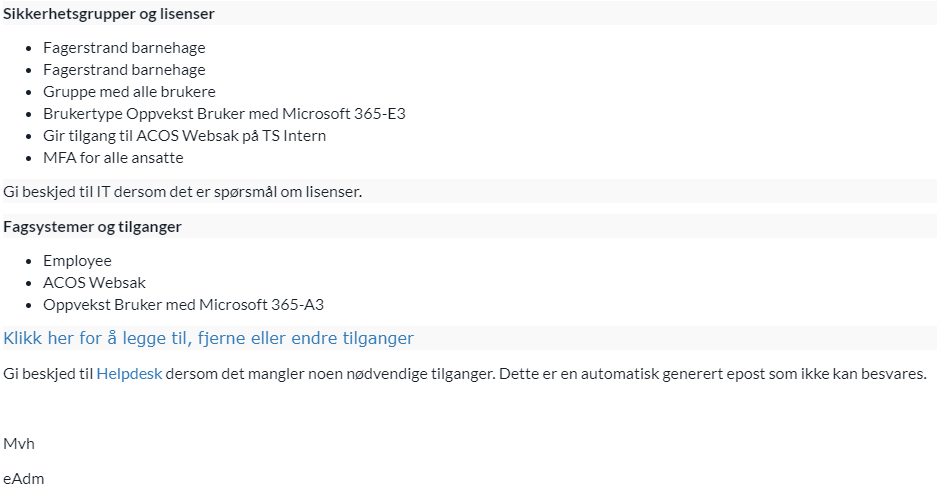Viewport: 937px width, 498px height.
Task: Click the sentence about lisenser questions to IT
Action: click(x=183, y=192)
